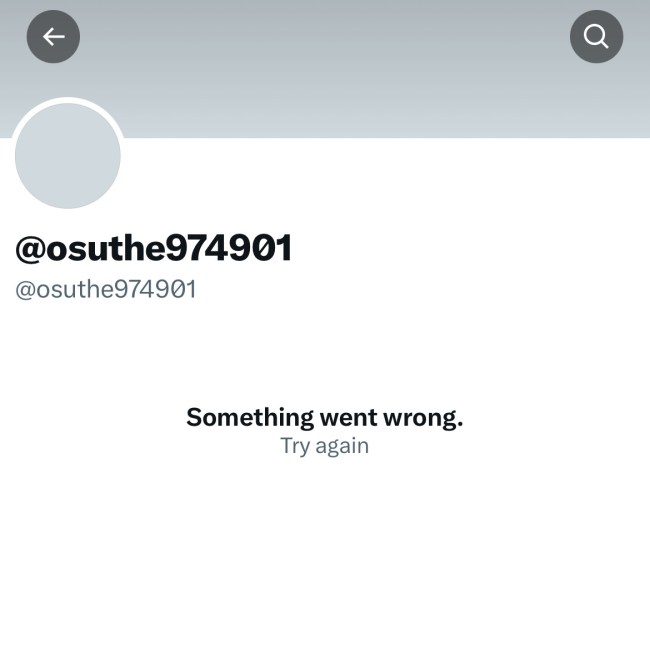Click the Something went wrong heading
The width and height of the screenshot is (650, 670).
click(324, 417)
